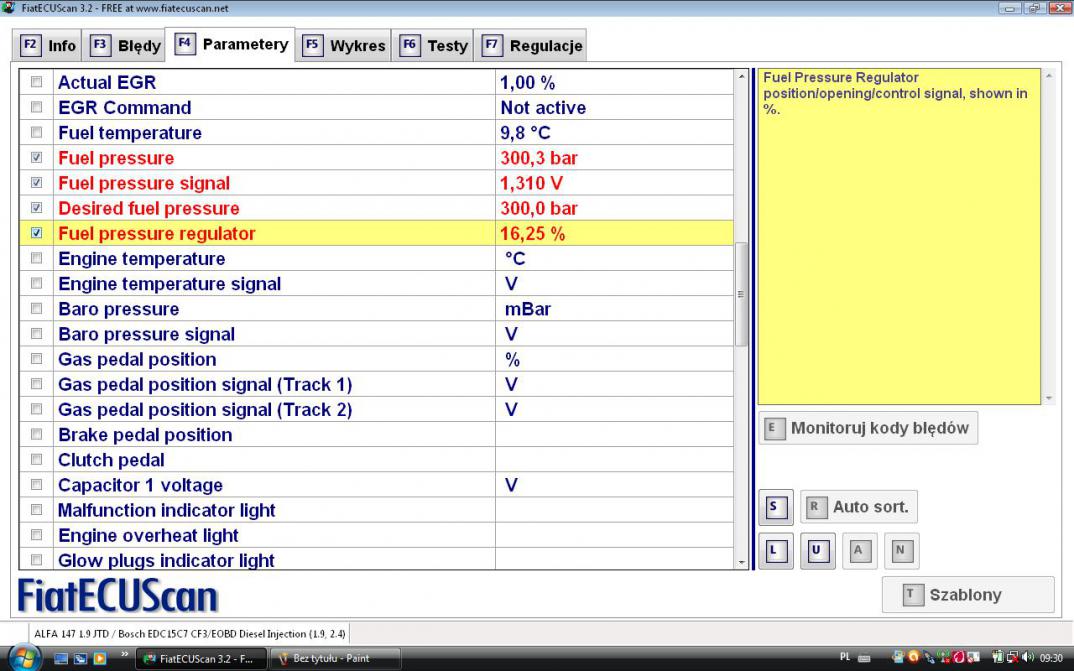This screenshot has height=671, width=1074.
Task: Expand hidden quick launch chevron
Action: tap(124, 657)
